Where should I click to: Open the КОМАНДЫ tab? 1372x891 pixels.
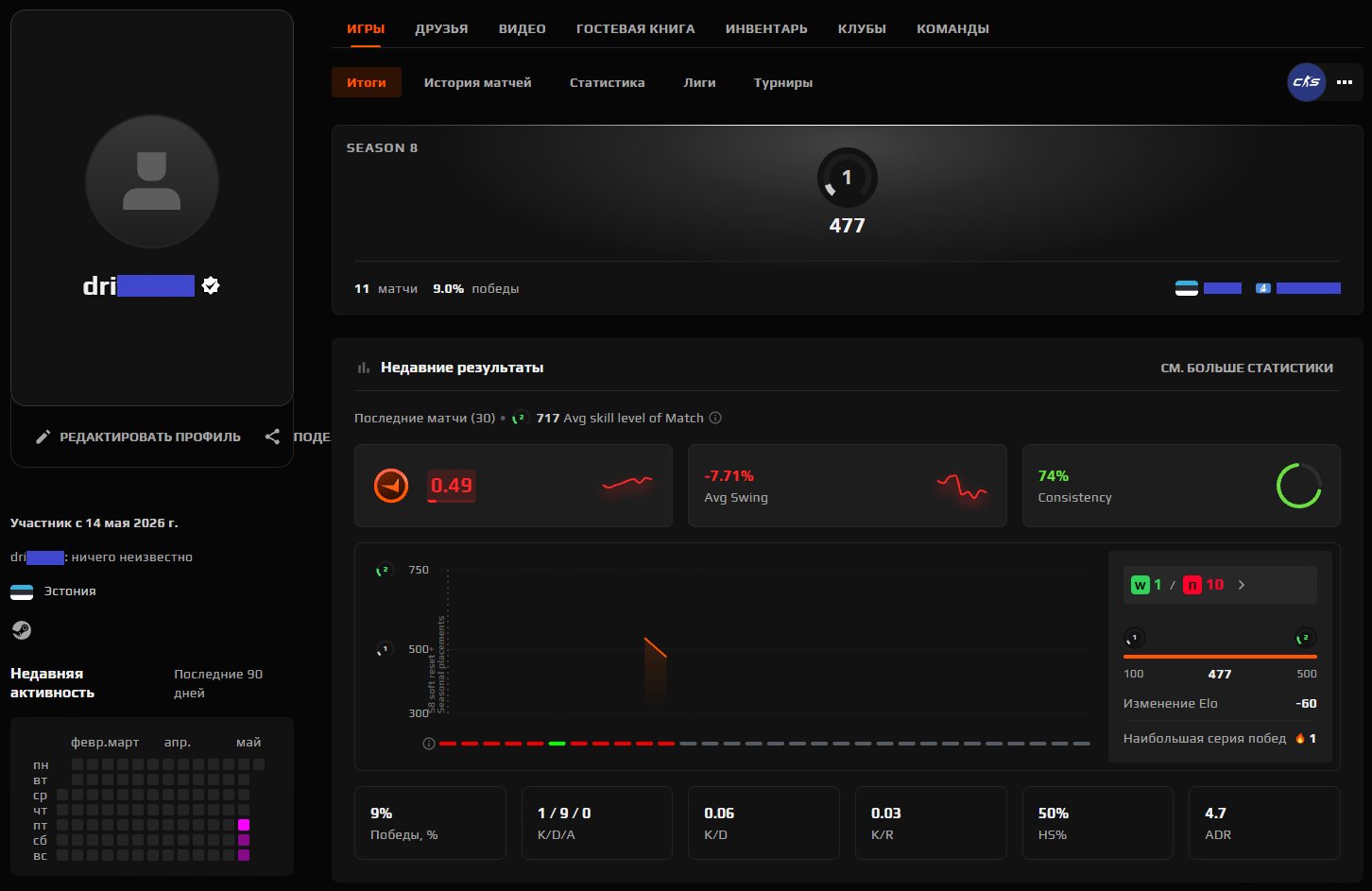pyautogui.click(x=952, y=28)
